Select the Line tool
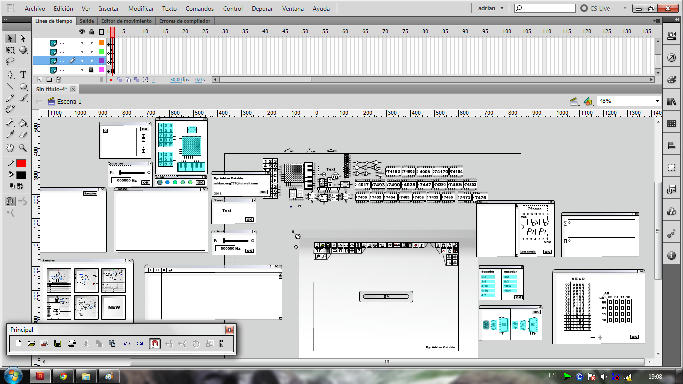 [x=10, y=87]
